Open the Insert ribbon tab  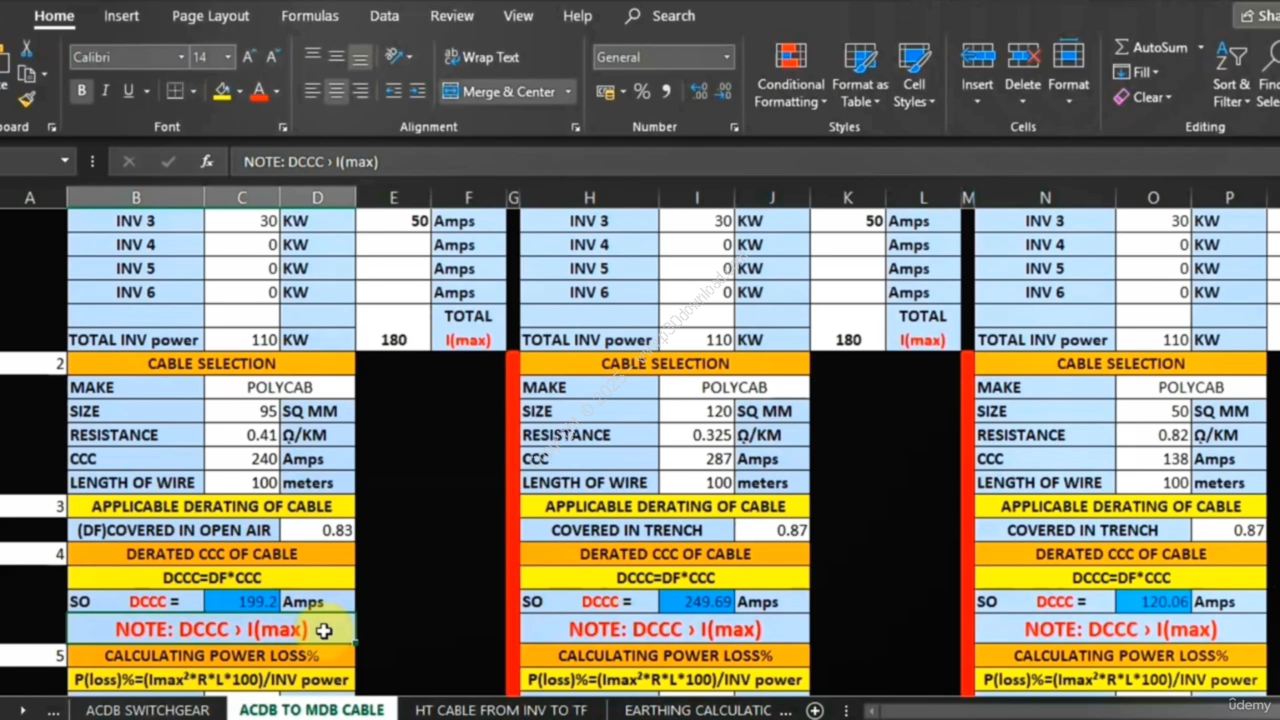pyautogui.click(x=122, y=16)
